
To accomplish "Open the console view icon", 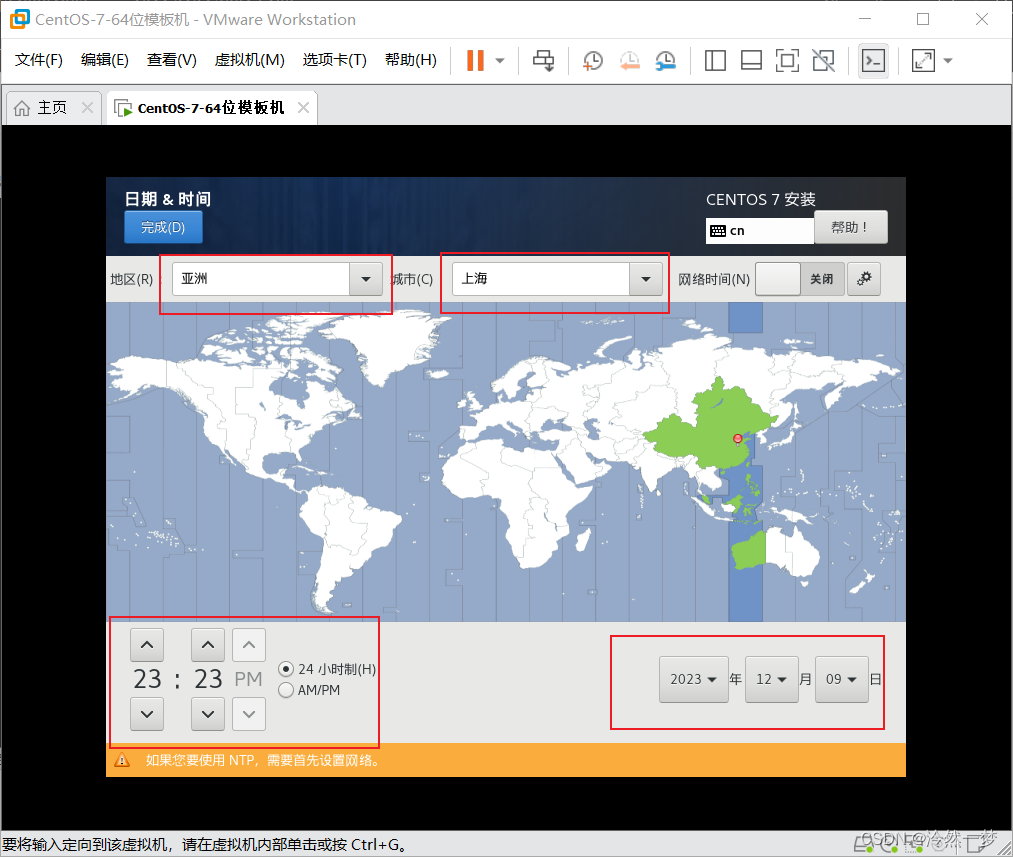I will (x=873, y=61).
